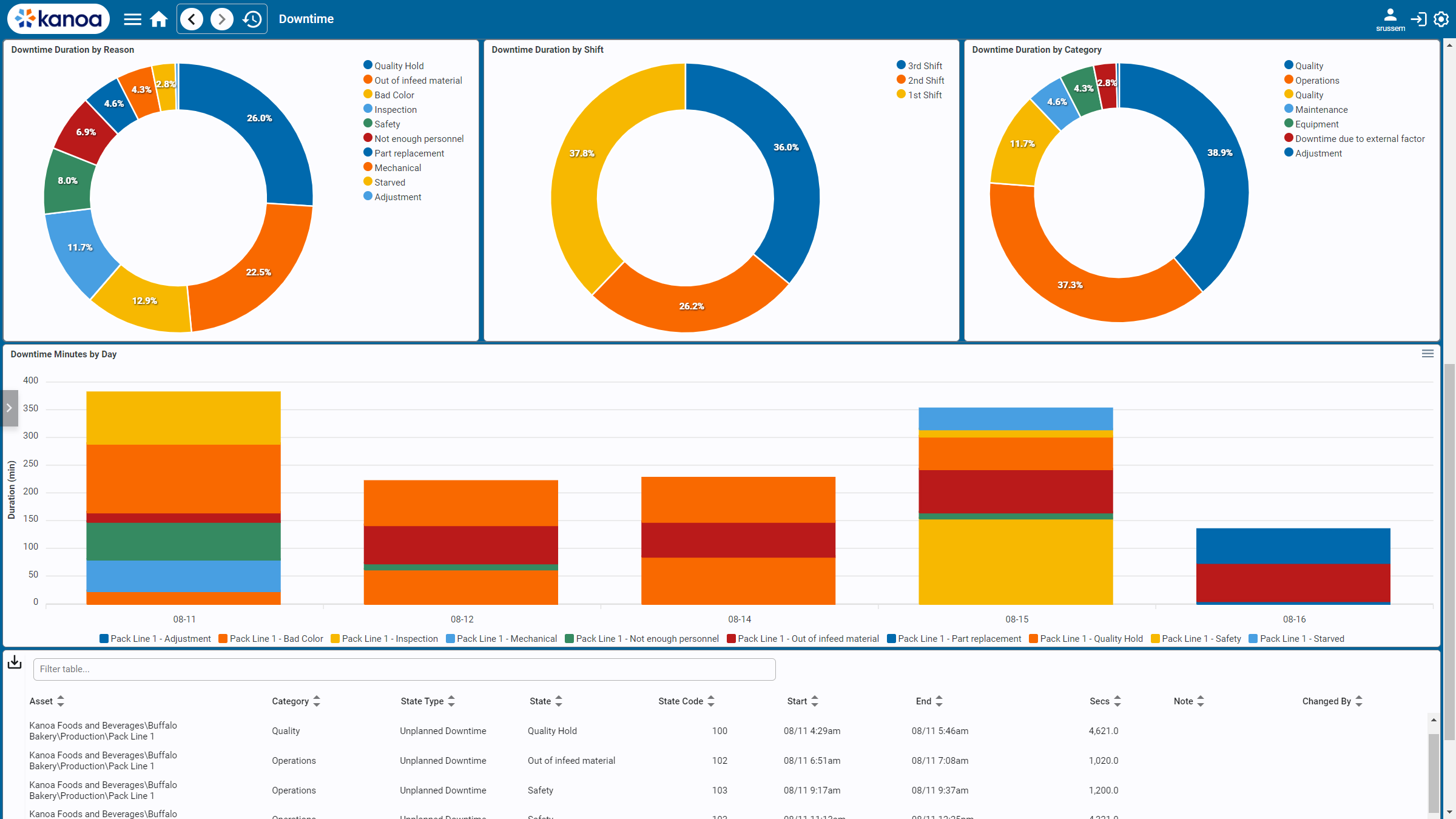
Task: Expand the left side panel chevron
Action: click(x=9, y=408)
